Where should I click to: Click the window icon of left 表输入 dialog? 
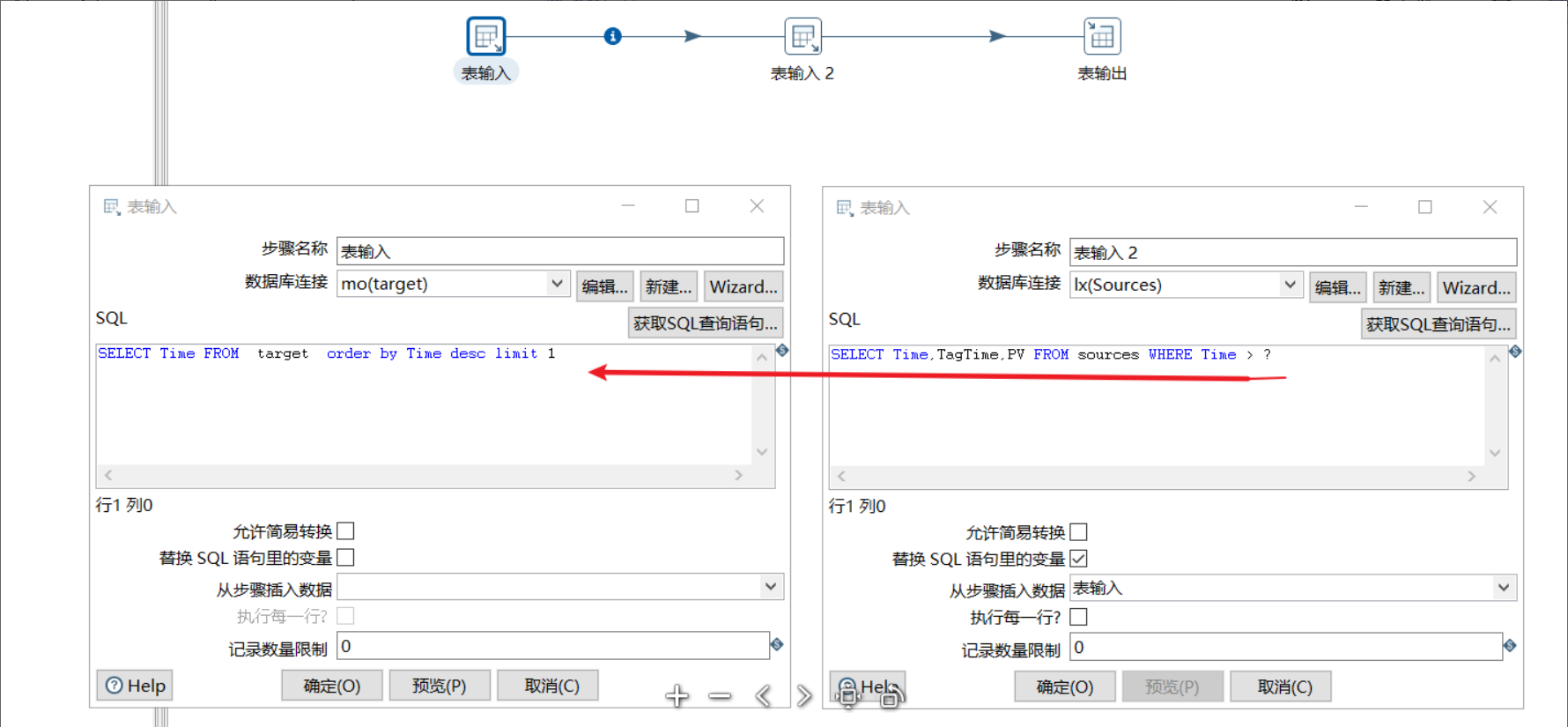111,207
